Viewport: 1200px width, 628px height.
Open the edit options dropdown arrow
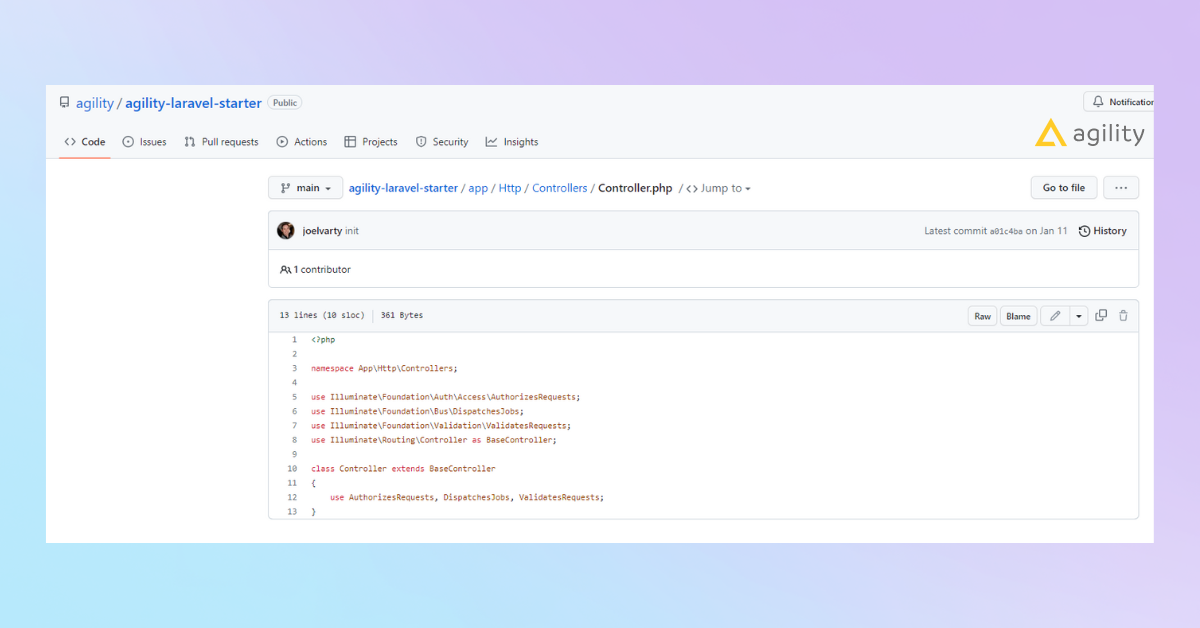pos(1079,316)
